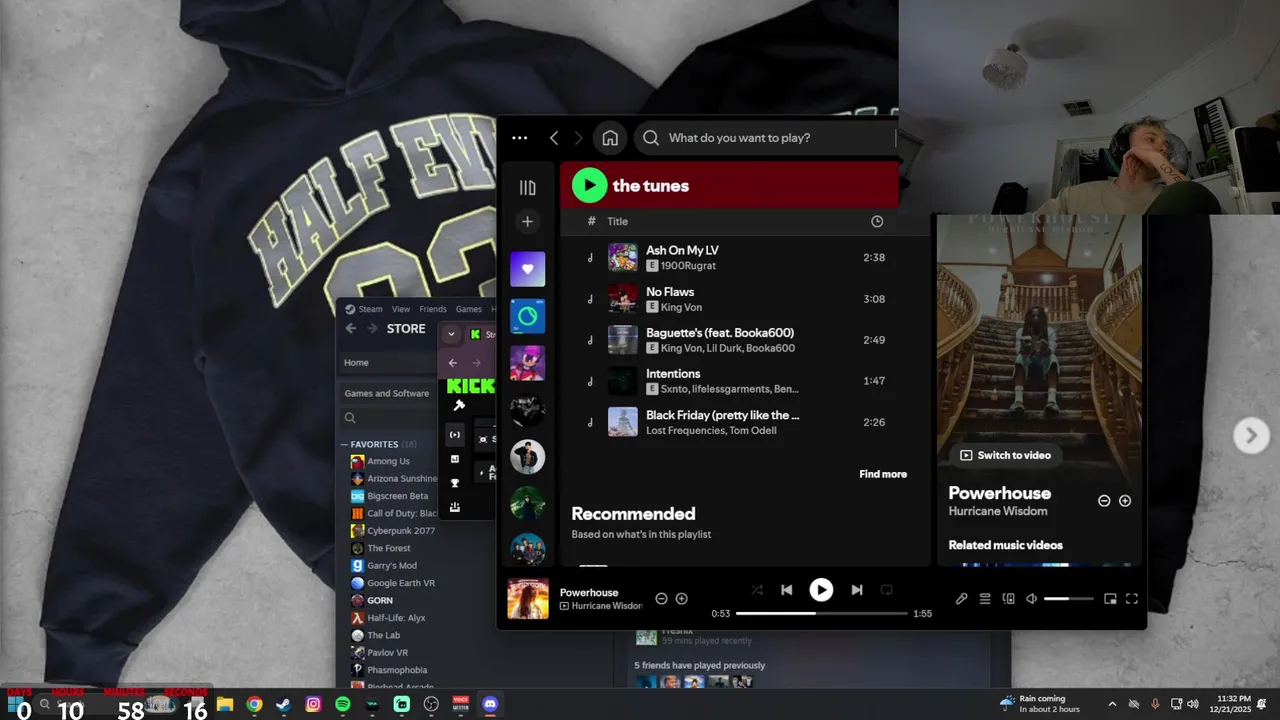Select the Ash On My LV track
Screen dimensions: 1280x720
point(745,257)
